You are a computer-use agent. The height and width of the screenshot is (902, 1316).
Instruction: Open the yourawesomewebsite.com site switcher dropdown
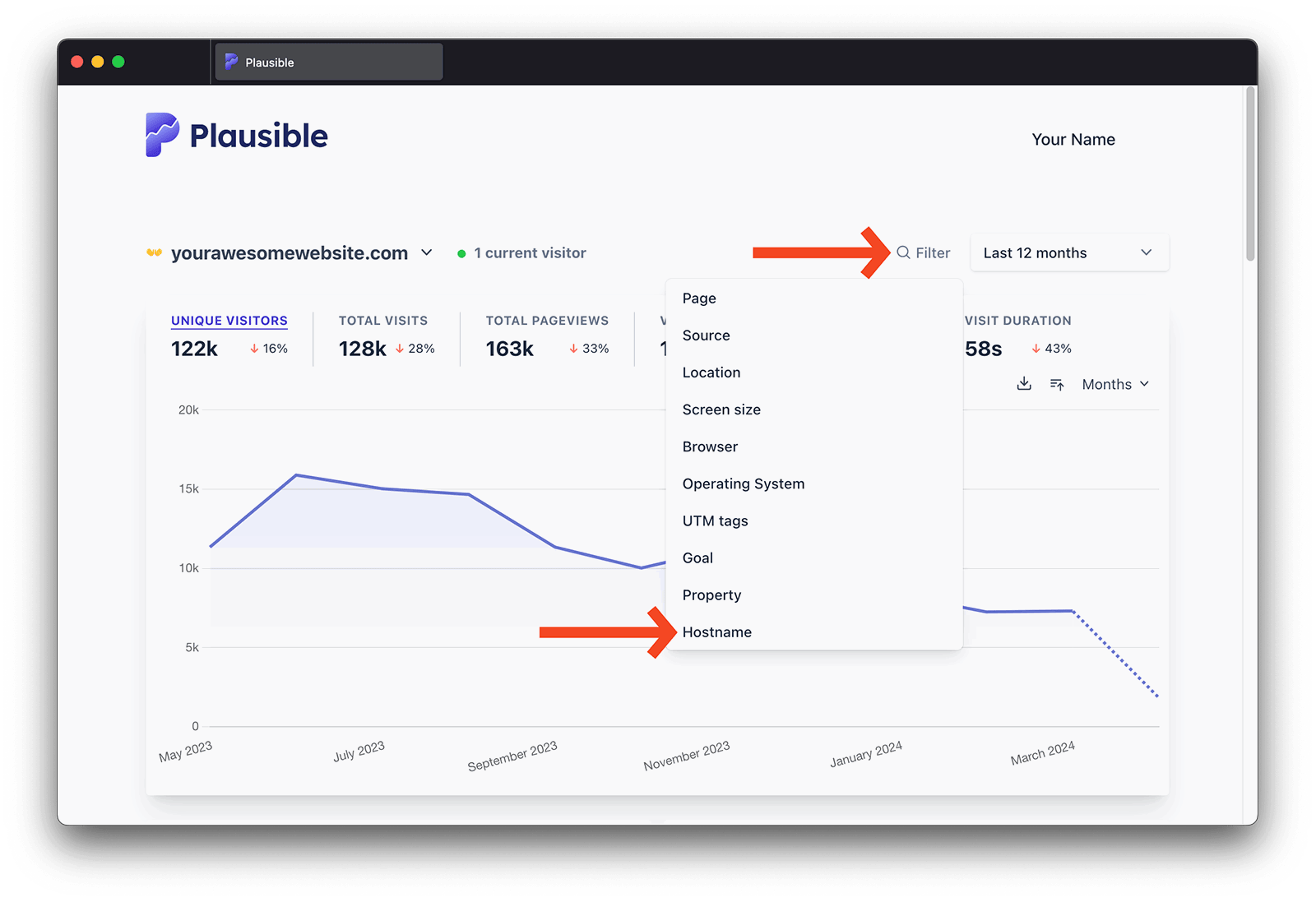[x=426, y=252]
